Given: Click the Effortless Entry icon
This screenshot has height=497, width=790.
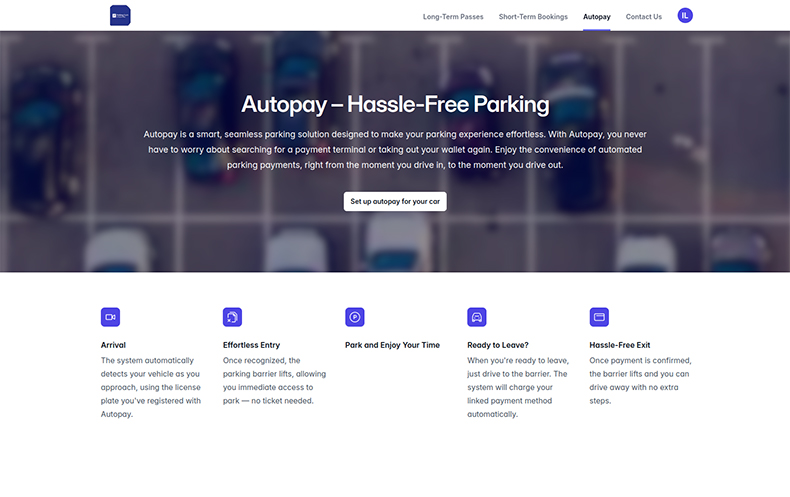Looking at the screenshot, I should [x=232, y=317].
